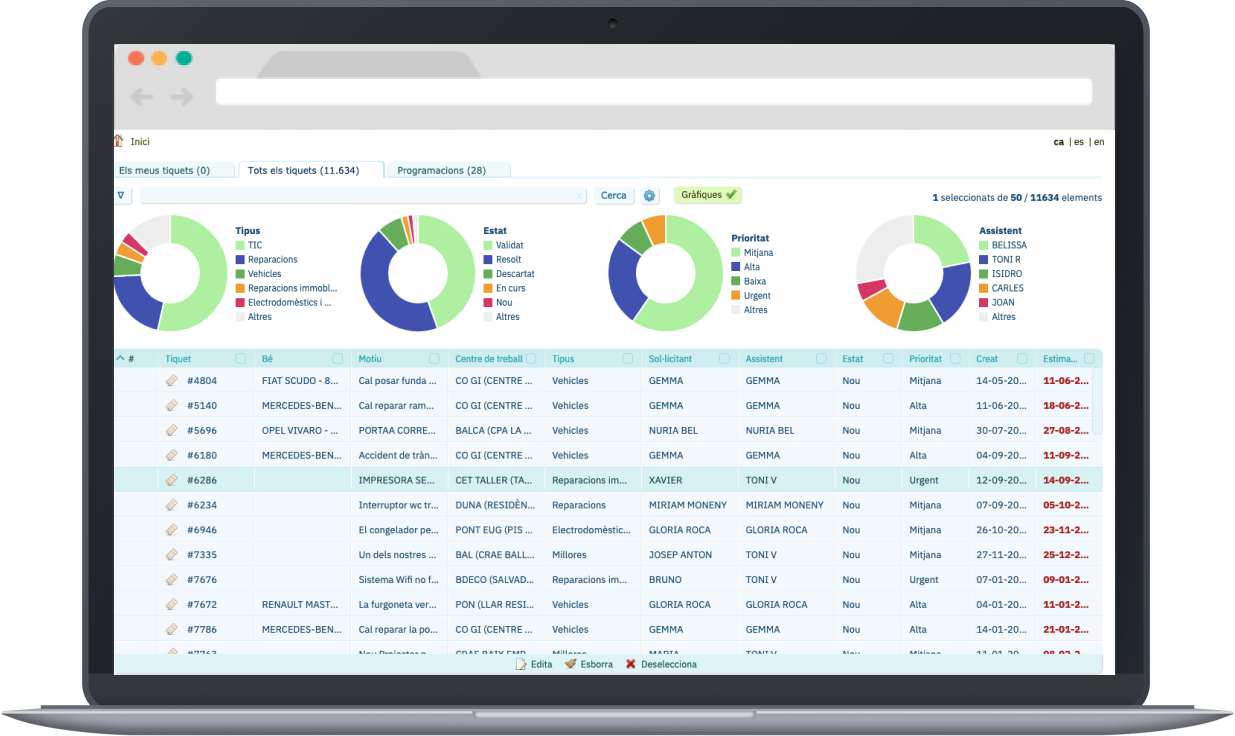Click the FIAT SCUDO - 8... cell
Image resolution: width=1235 pixels, height=736 pixels.
pyautogui.click(x=302, y=381)
